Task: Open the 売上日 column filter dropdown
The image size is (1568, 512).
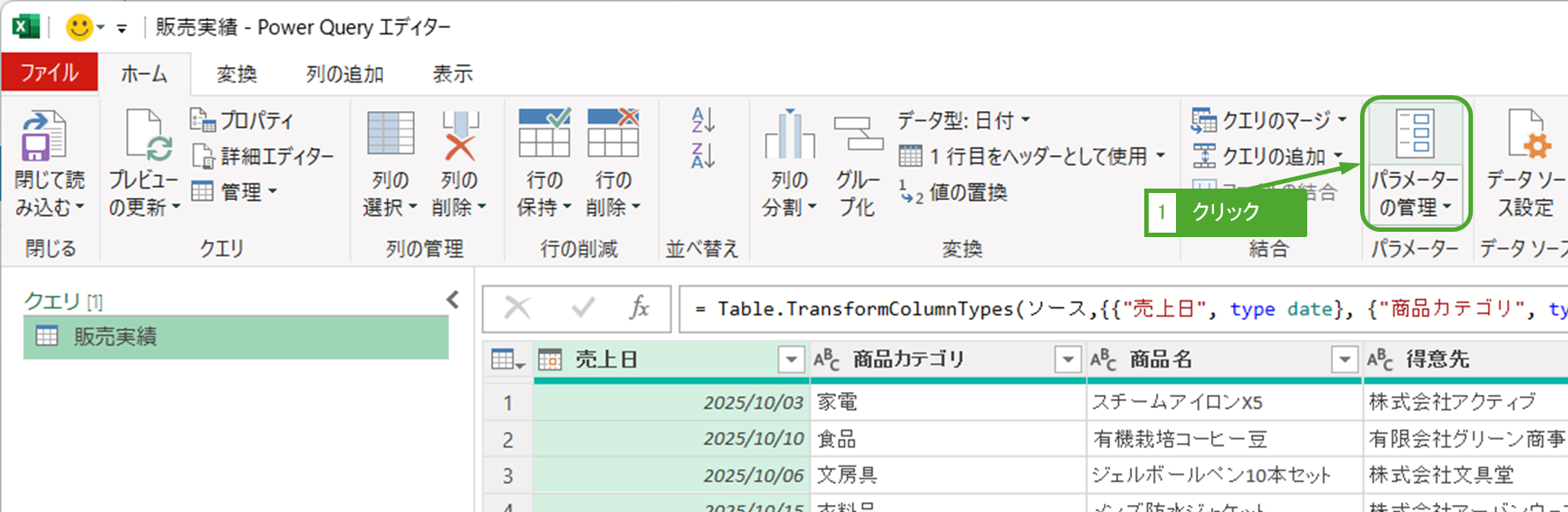Action: point(791,360)
